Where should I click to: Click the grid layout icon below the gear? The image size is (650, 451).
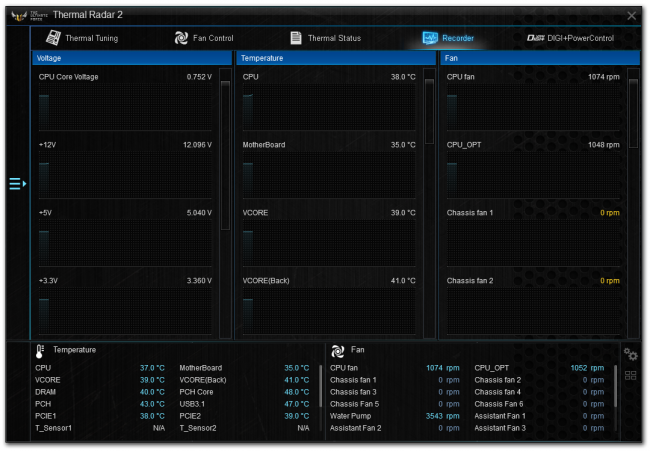(x=630, y=375)
